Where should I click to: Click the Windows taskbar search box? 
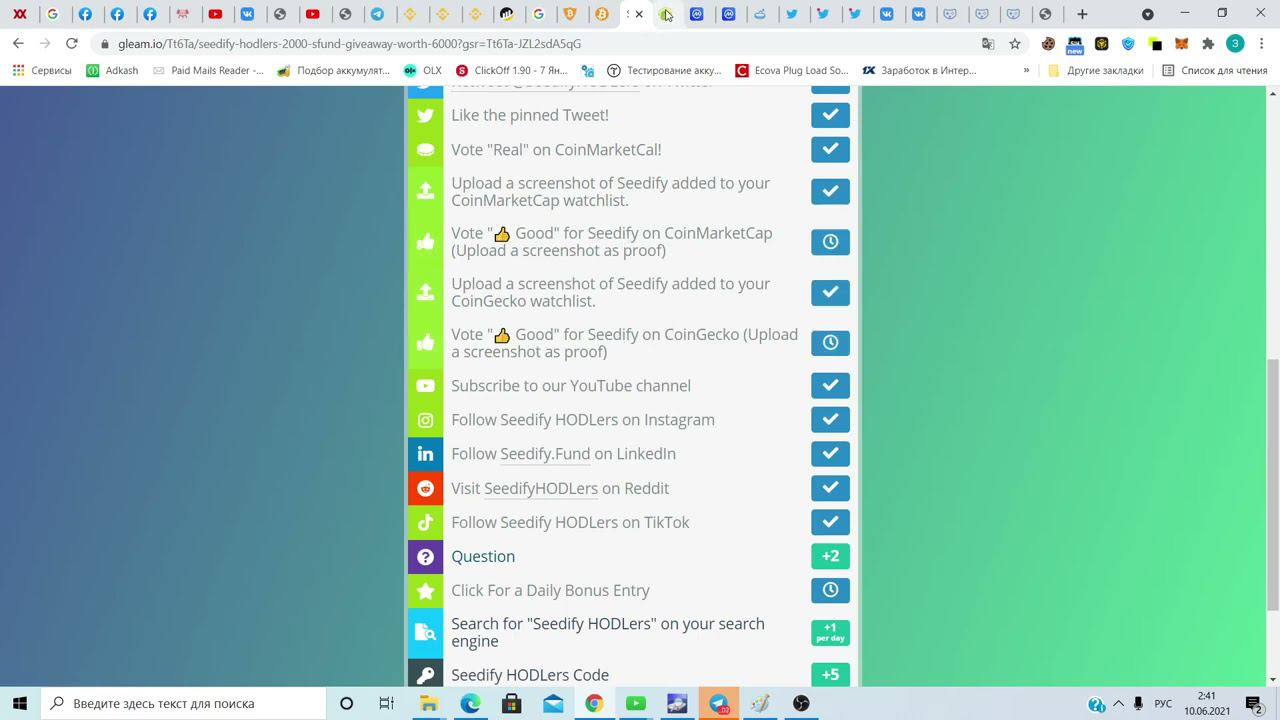click(184, 703)
